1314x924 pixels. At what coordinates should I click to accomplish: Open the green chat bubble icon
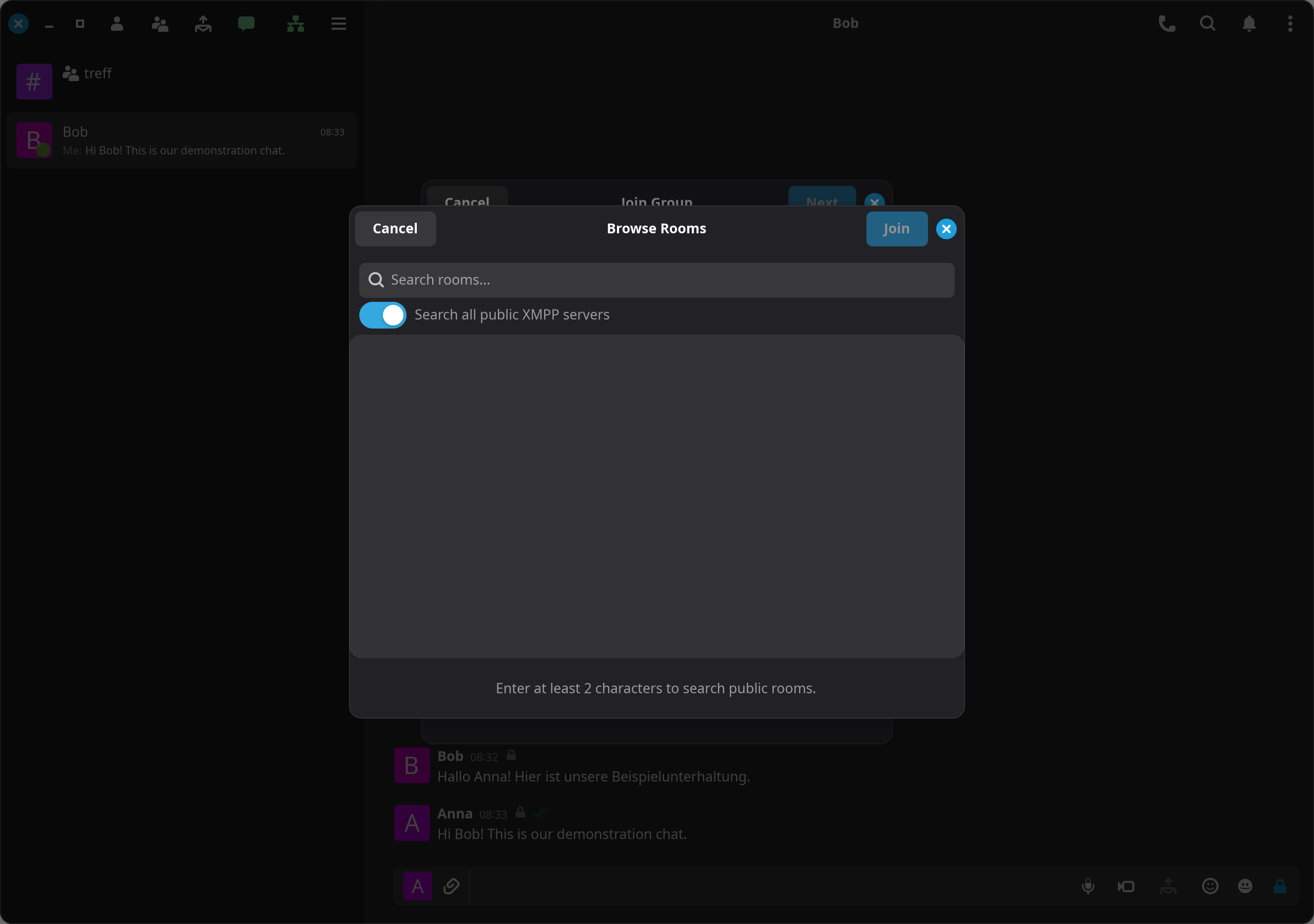[246, 24]
